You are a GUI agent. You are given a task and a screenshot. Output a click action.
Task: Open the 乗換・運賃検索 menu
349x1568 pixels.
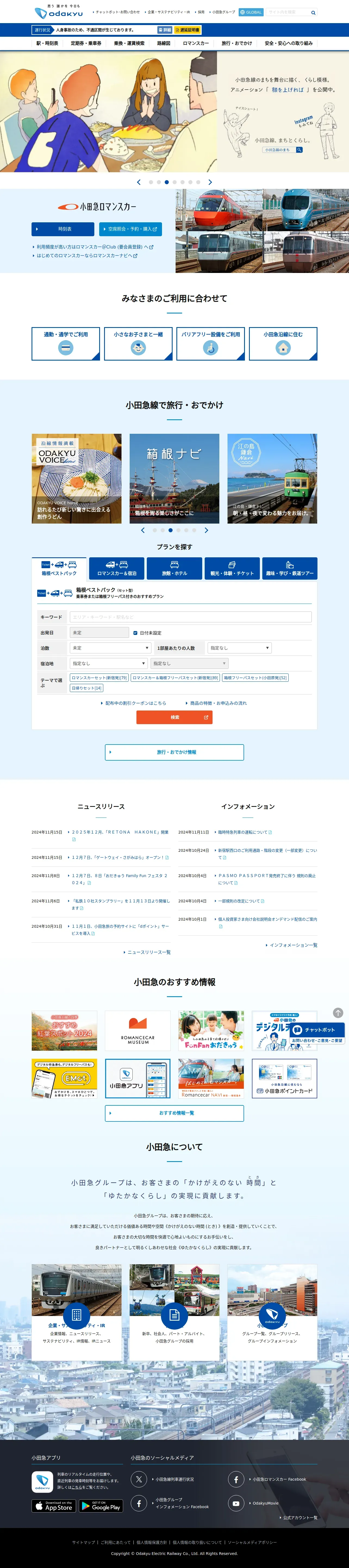pyautogui.click(x=129, y=43)
